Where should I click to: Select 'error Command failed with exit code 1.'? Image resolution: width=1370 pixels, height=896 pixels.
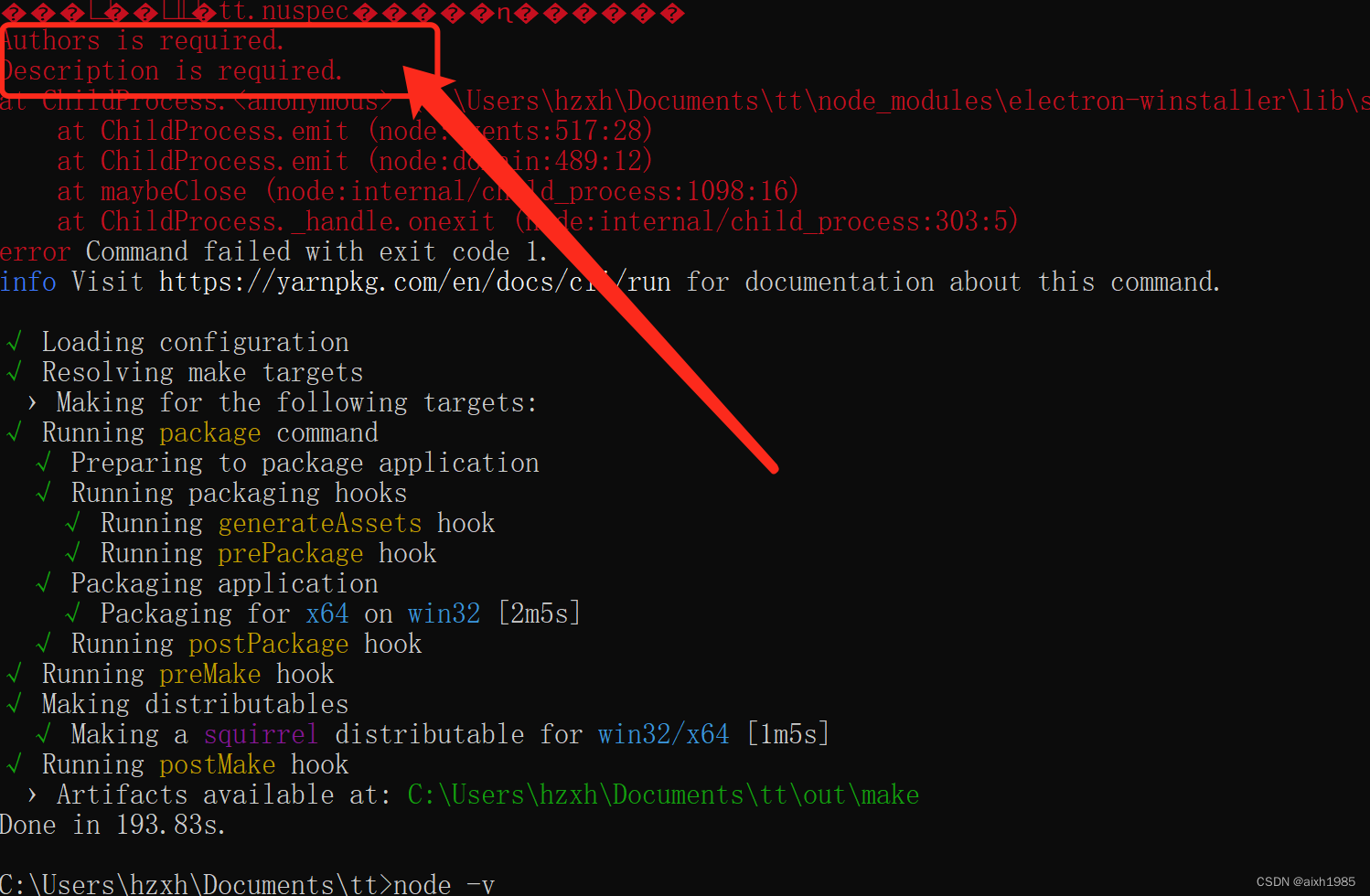(273, 251)
